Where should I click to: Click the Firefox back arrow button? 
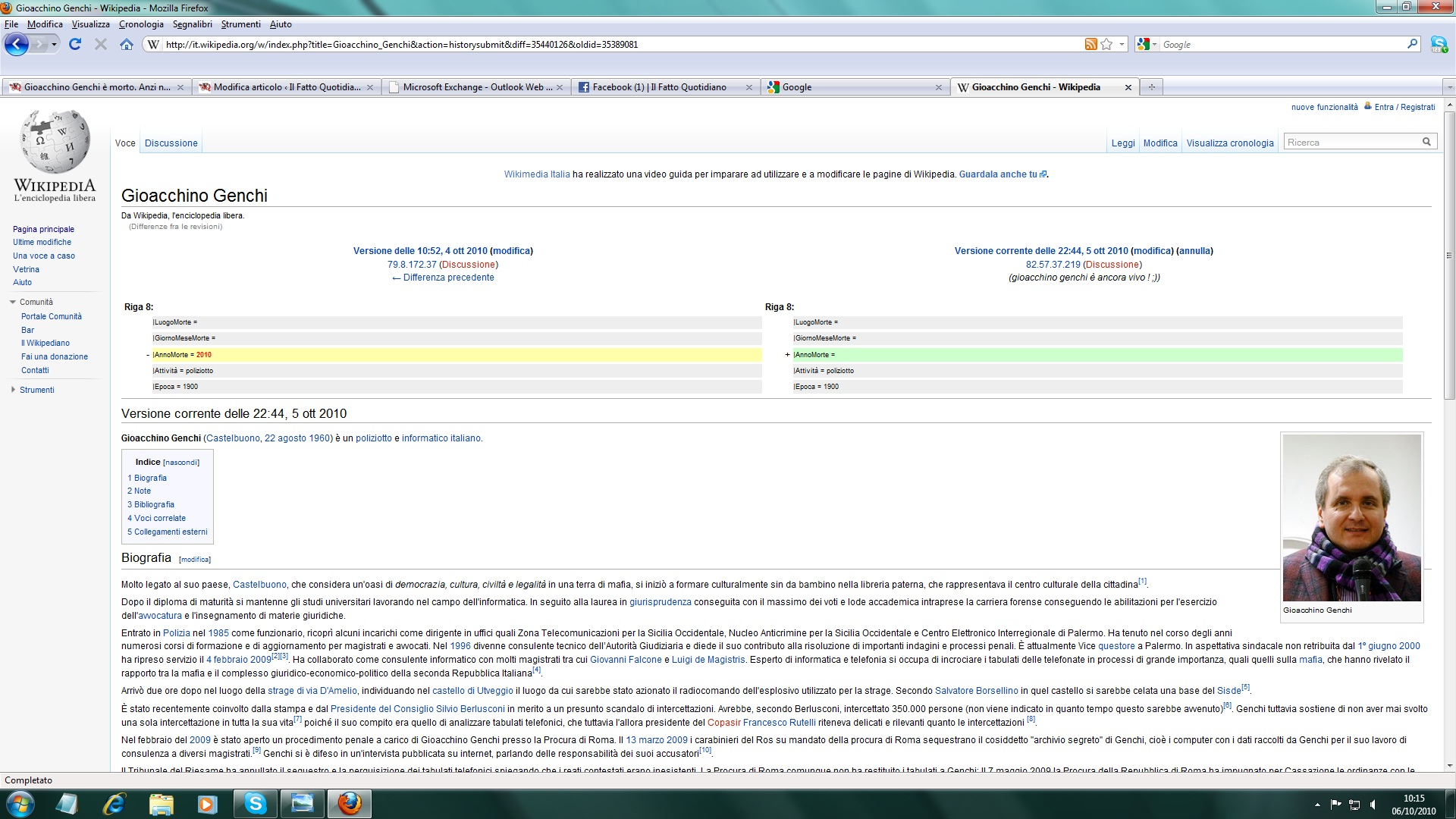[x=16, y=45]
